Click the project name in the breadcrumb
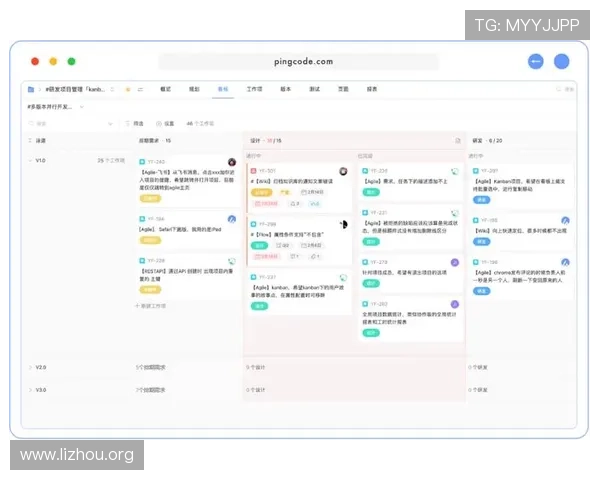The image size is (600, 480). tap(75, 89)
